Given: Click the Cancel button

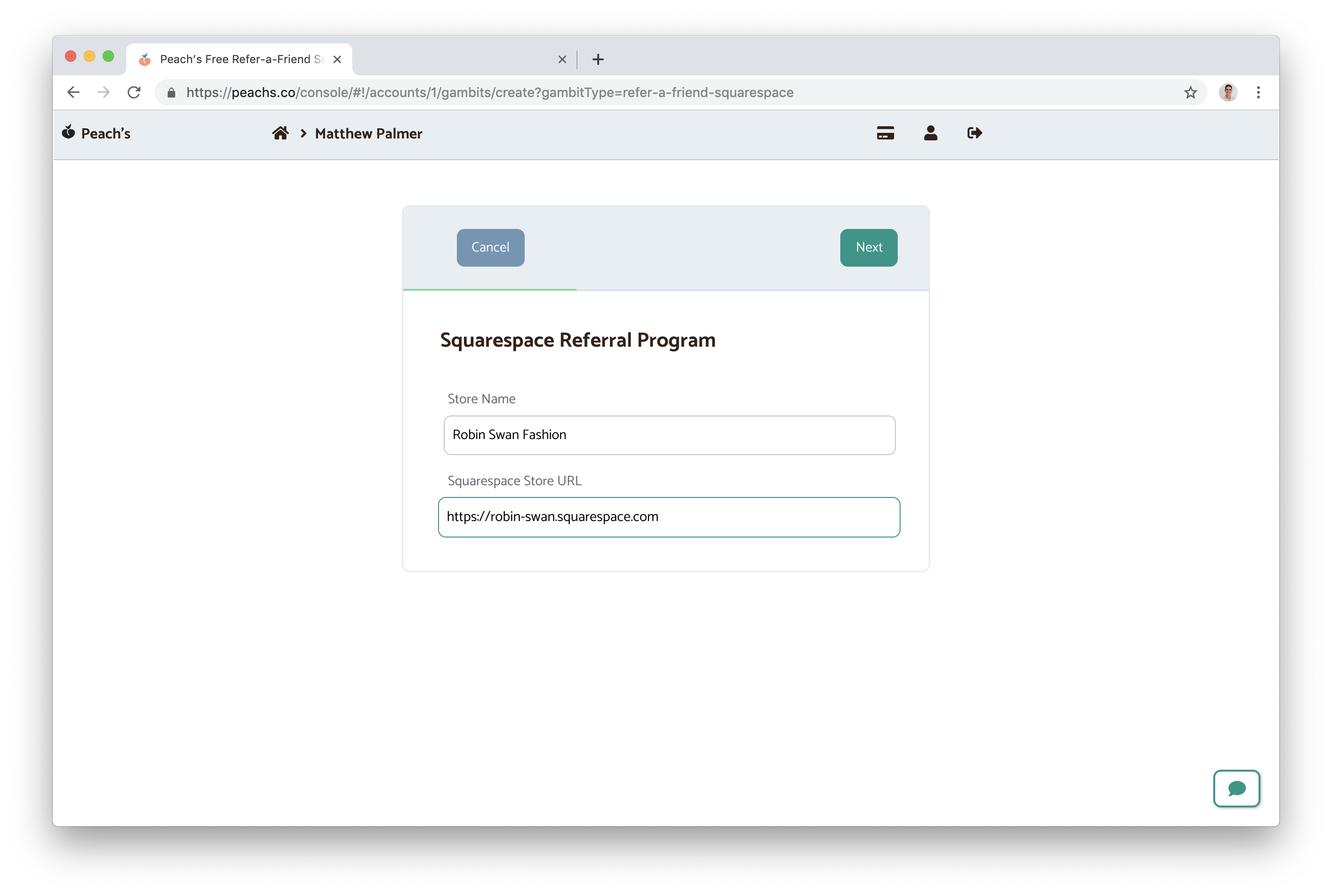Looking at the screenshot, I should (490, 247).
